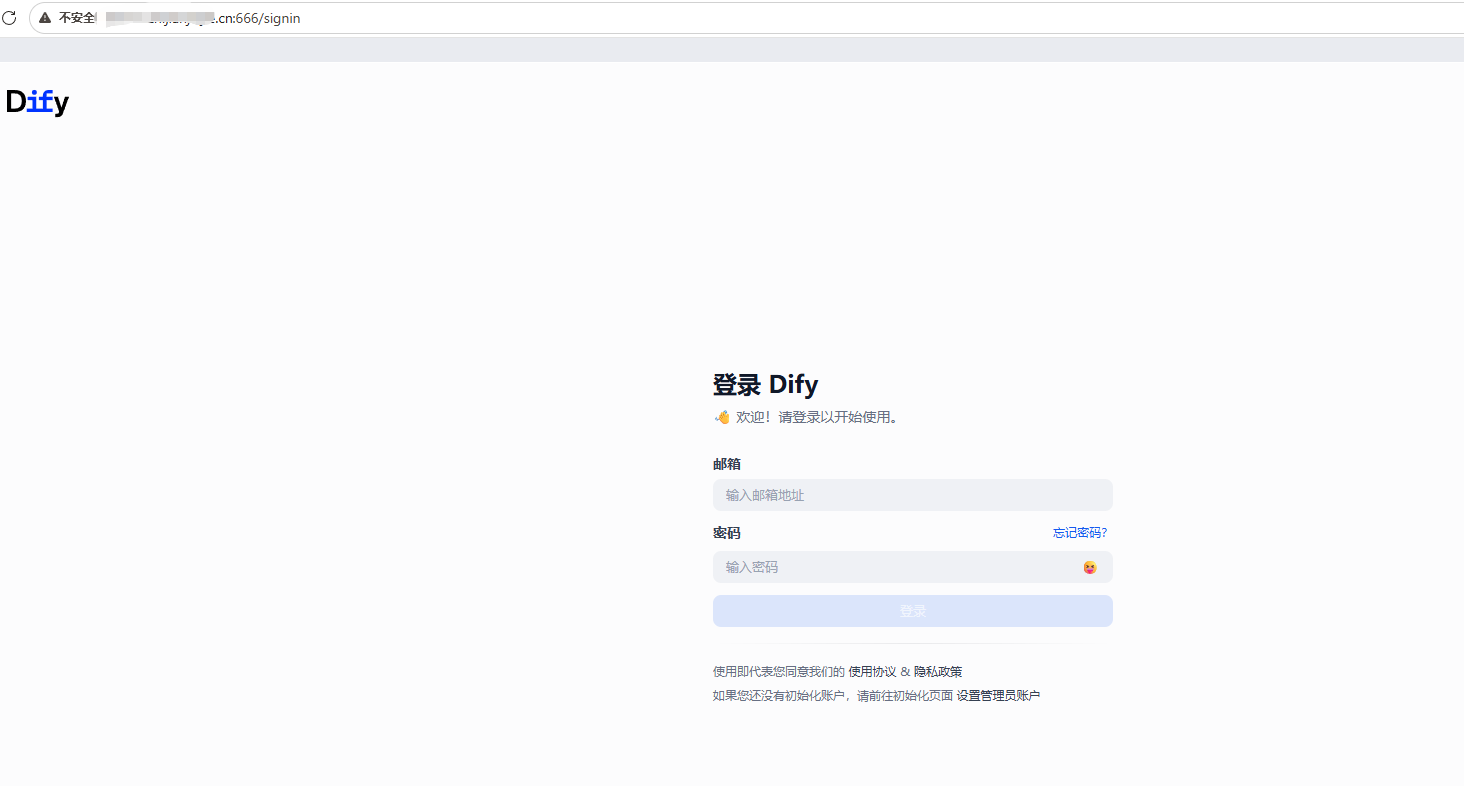Open the 忘记密码? link
1464x786 pixels.
pos(1080,533)
